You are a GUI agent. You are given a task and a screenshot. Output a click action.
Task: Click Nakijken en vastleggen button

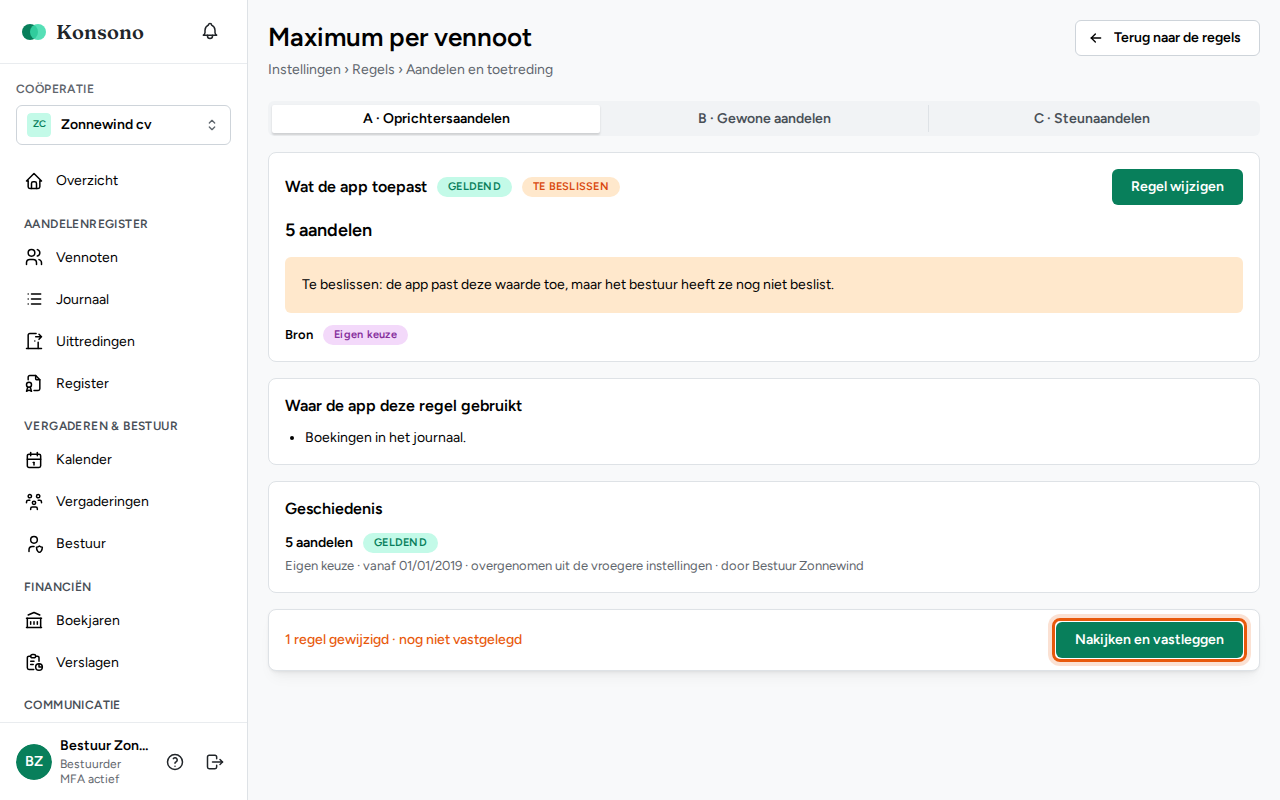(x=1149, y=640)
